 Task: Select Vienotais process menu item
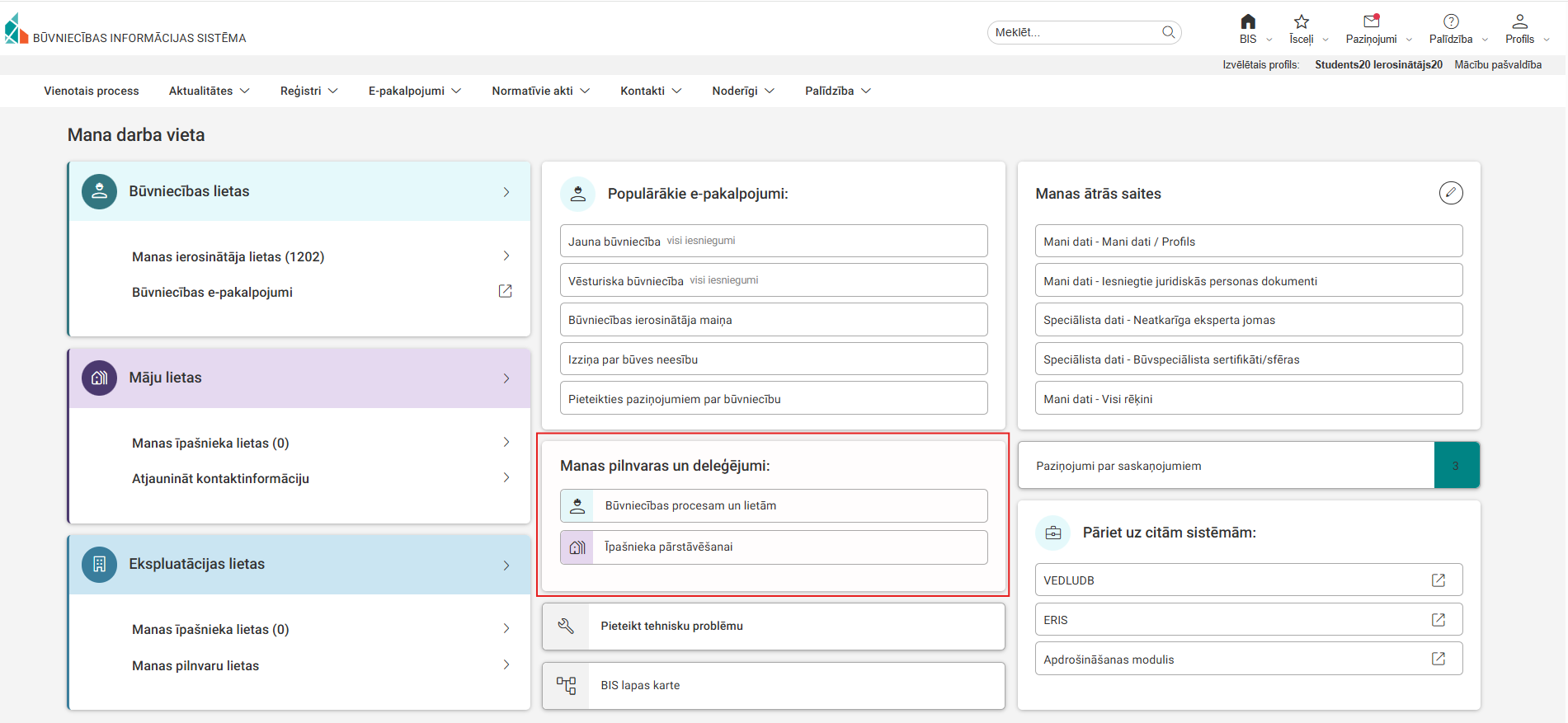(92, 91)
